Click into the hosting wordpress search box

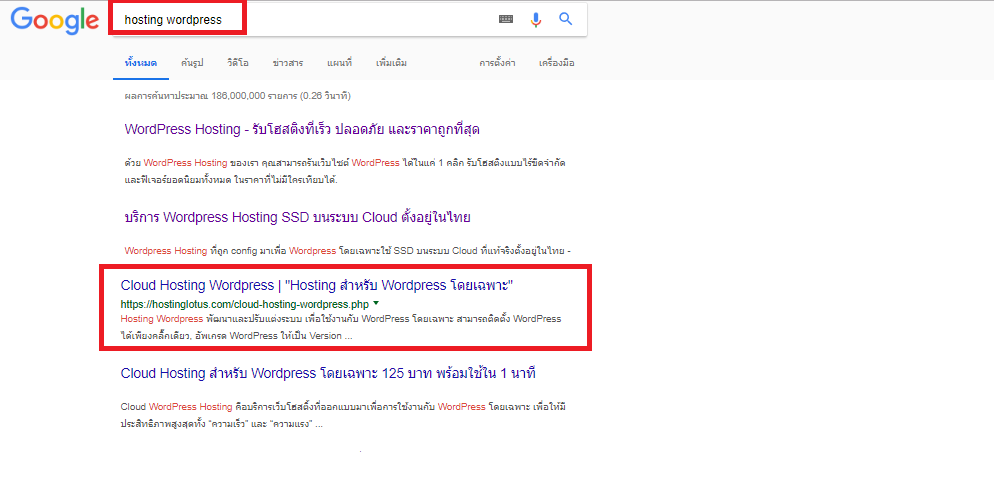pyautogui.click(x=304, y=20)
